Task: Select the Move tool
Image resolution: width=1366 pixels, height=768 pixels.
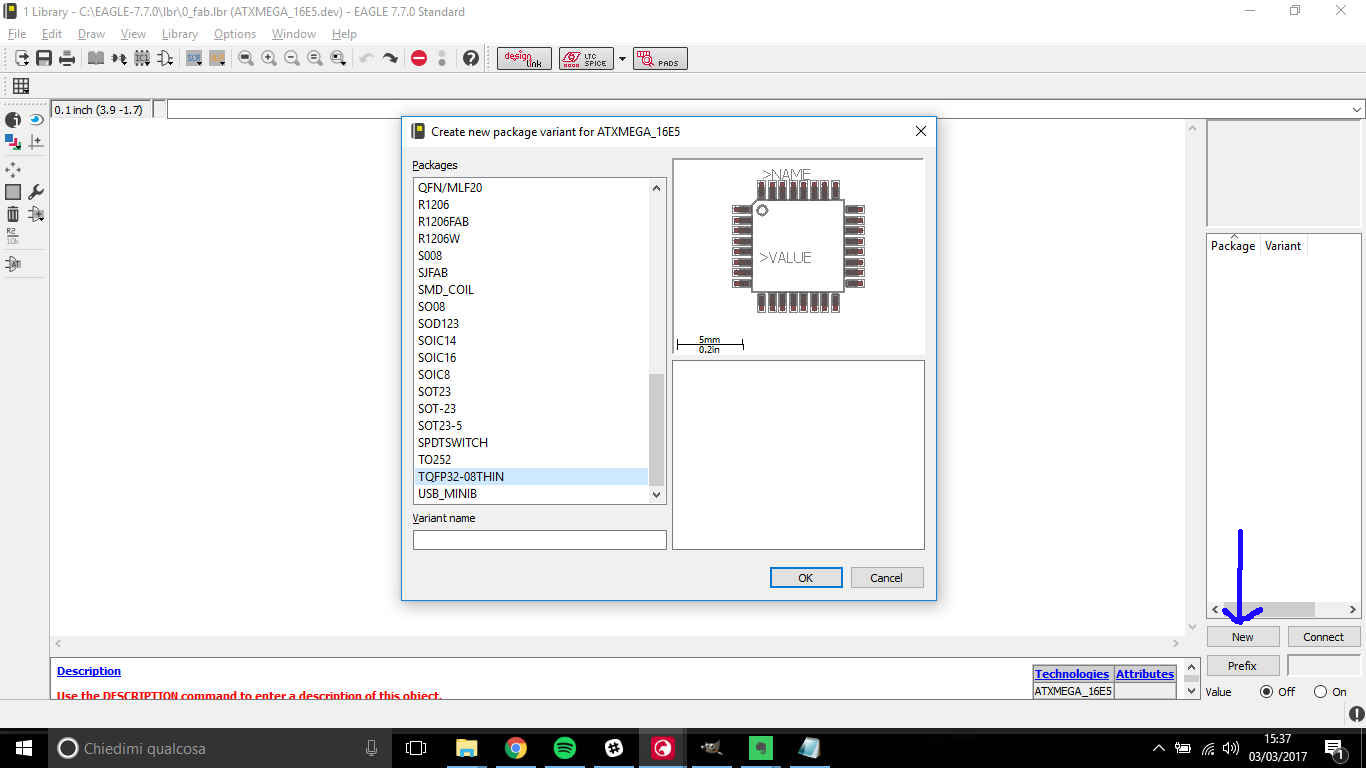Action: click(x=13, y=170)
